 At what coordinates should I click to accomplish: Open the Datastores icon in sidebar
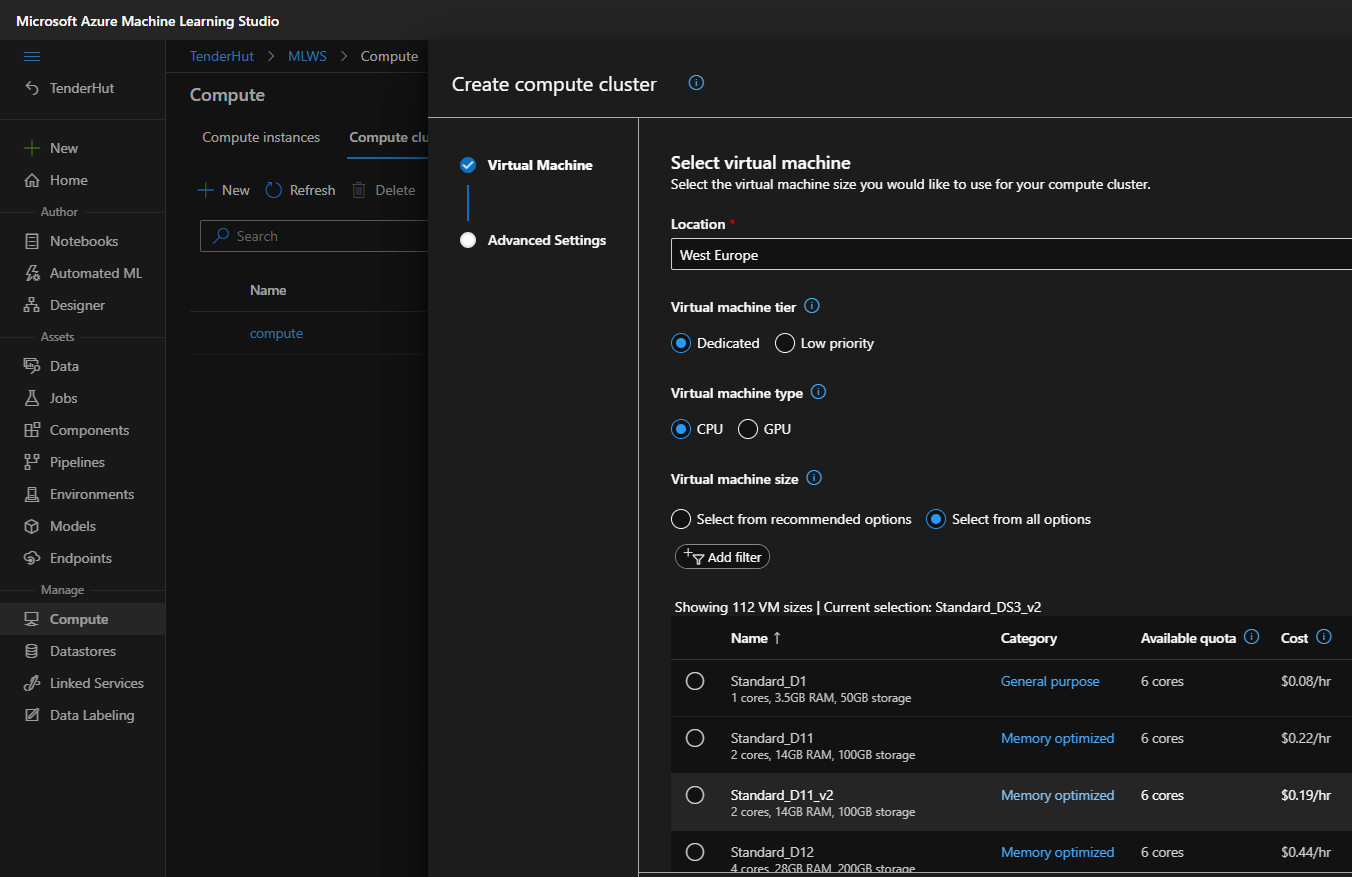[32, 651]
